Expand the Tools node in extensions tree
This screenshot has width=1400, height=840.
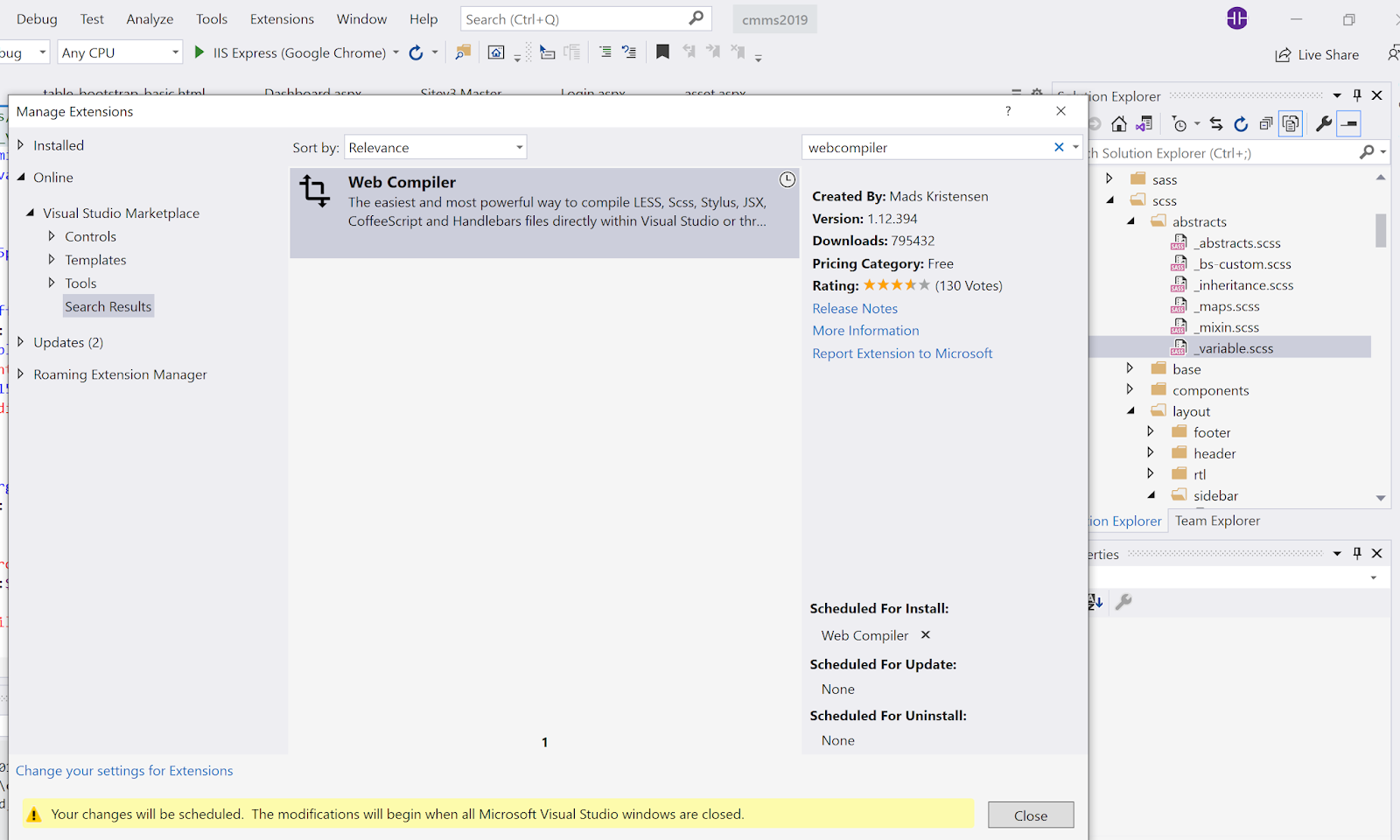point(52,283)
